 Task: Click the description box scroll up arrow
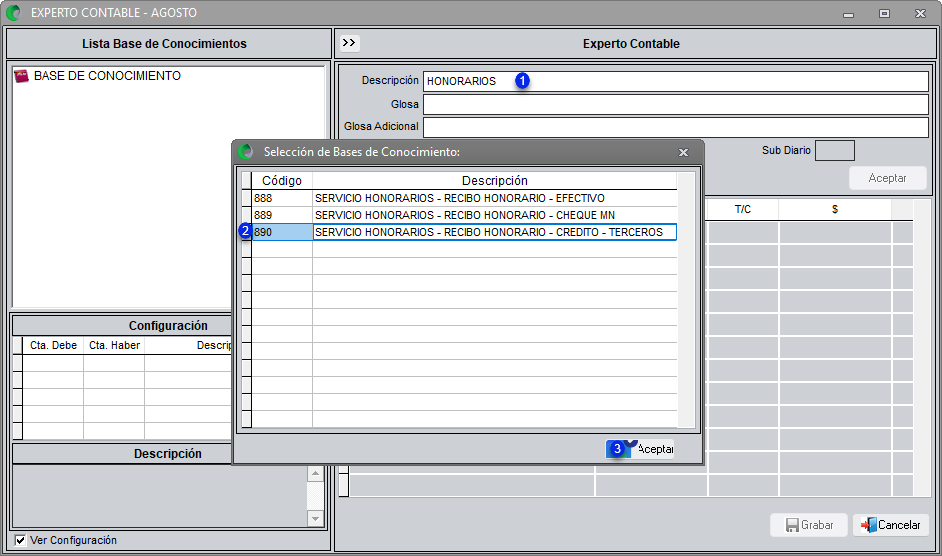pyautogui.click(x=315, y=474)
